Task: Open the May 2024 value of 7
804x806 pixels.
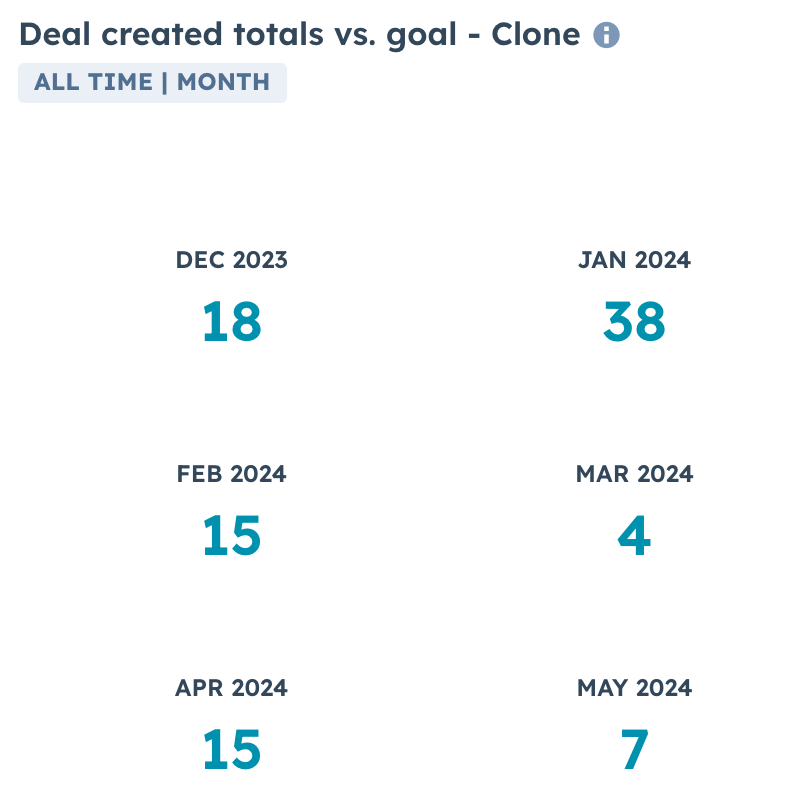Action: tap(634, 751)
